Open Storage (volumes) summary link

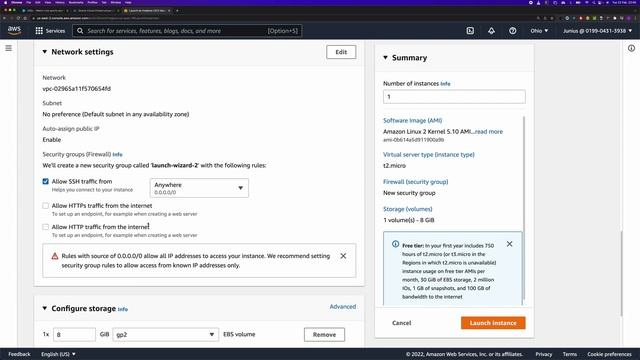tap(407, 209)
